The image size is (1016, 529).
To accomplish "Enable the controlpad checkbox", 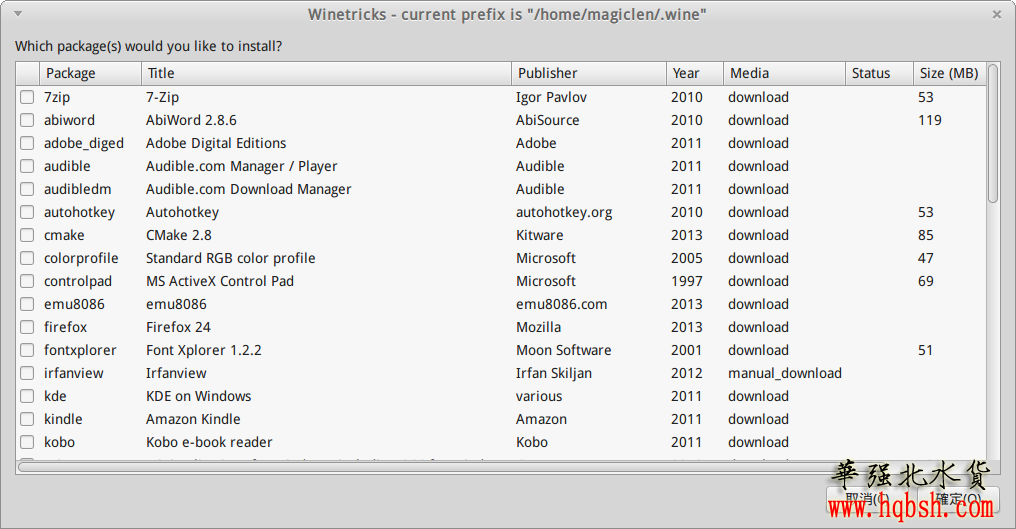I will point(27,281).
